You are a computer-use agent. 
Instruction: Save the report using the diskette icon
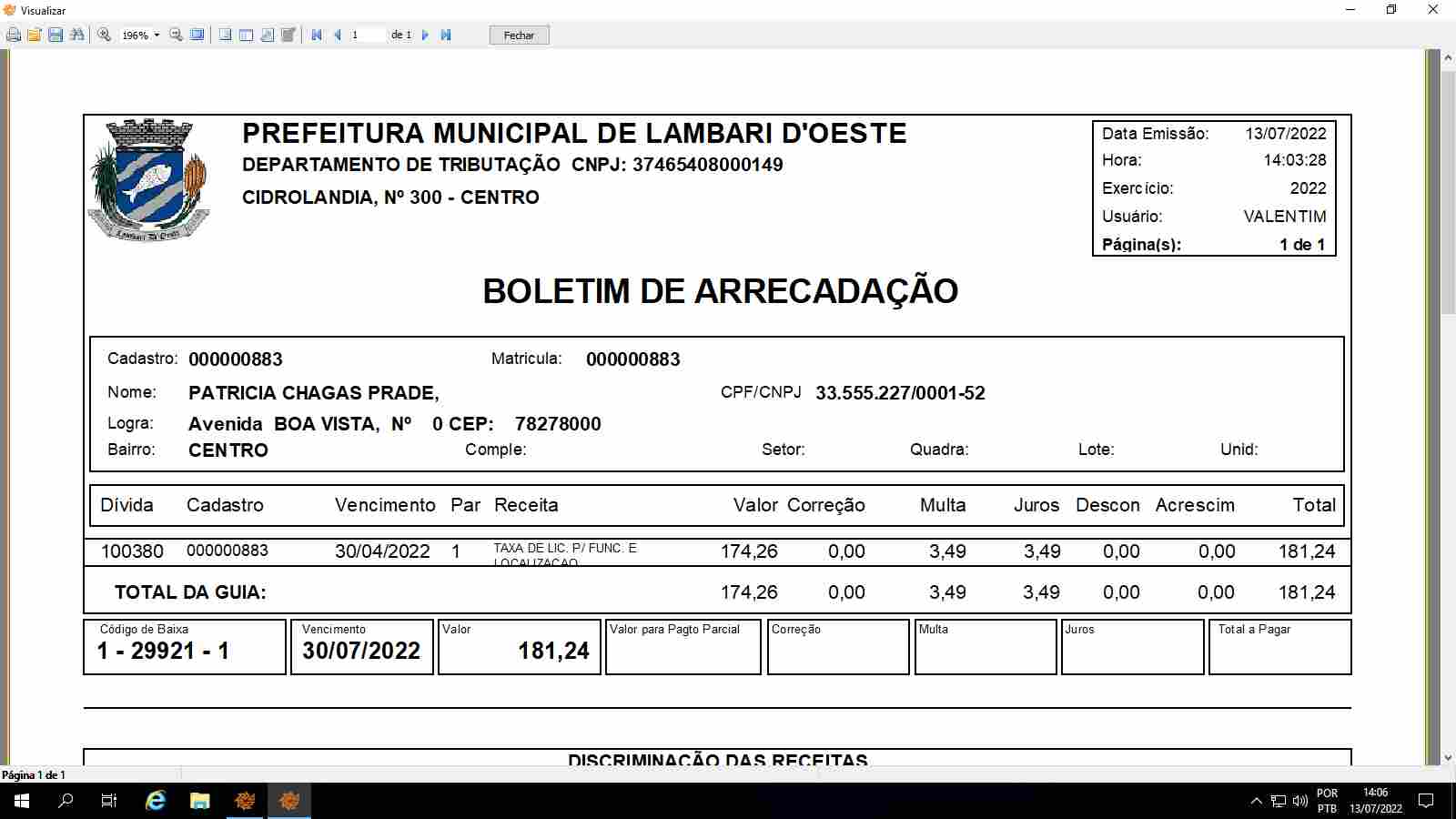(x=56, y=35)
